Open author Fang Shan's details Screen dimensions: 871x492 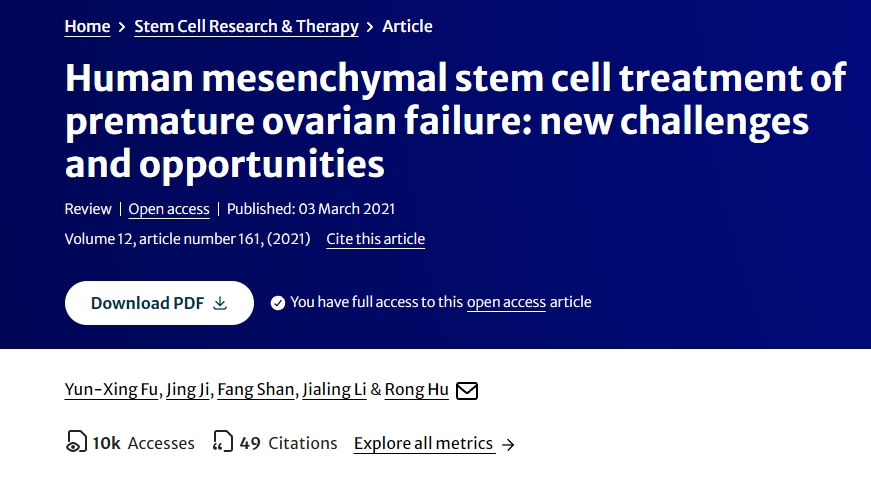256,389
